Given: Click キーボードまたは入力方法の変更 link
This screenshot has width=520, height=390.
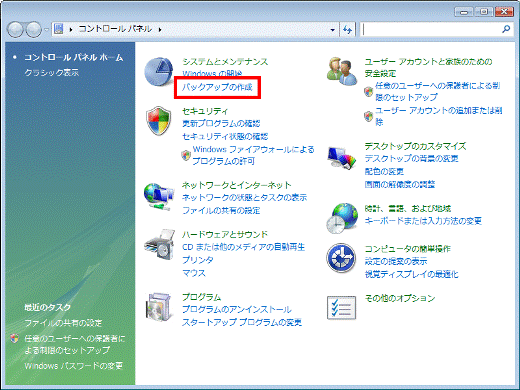Looking at the screenshot, I should 423,221.
